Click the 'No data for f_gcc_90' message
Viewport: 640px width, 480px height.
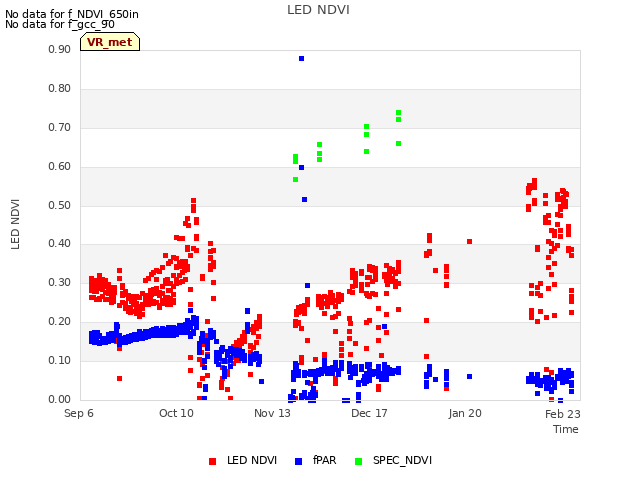coord(60,24)
